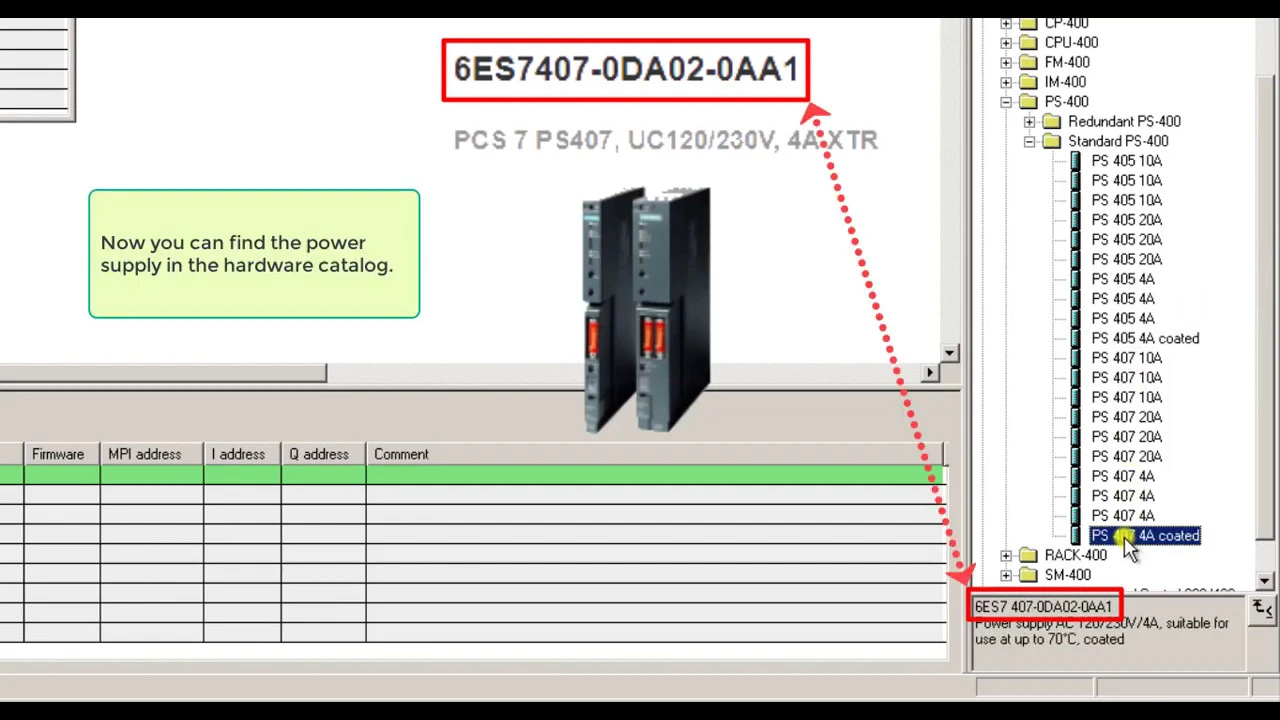Select PS 407 4A coated in catalog
This screenshot has width=1280, height=720.
click(x=1145, y=536)
